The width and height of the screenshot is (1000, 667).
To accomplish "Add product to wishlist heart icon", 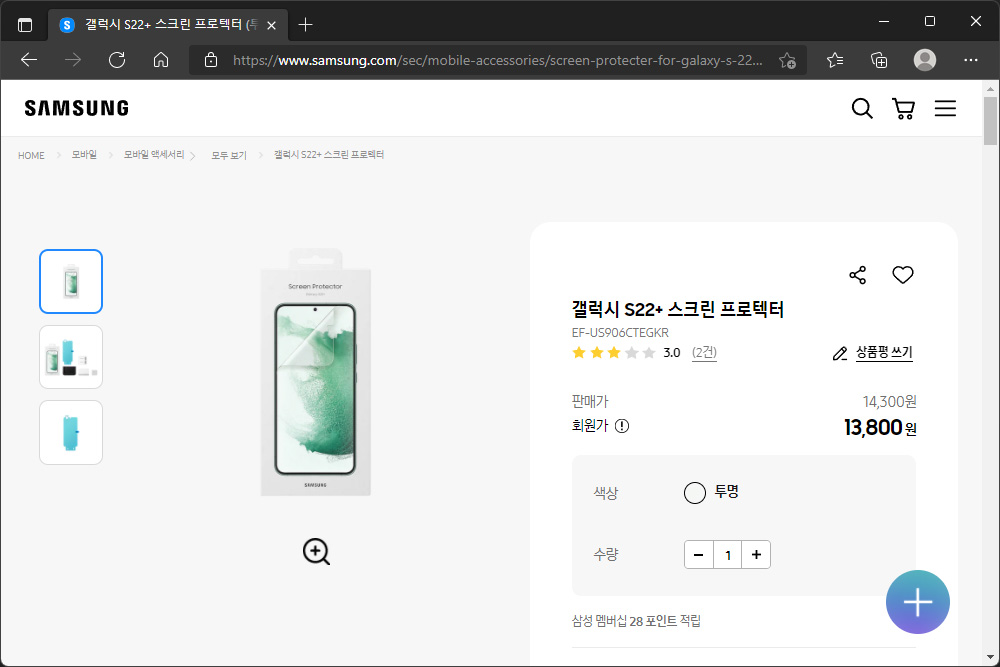I will tap(902, 275).
